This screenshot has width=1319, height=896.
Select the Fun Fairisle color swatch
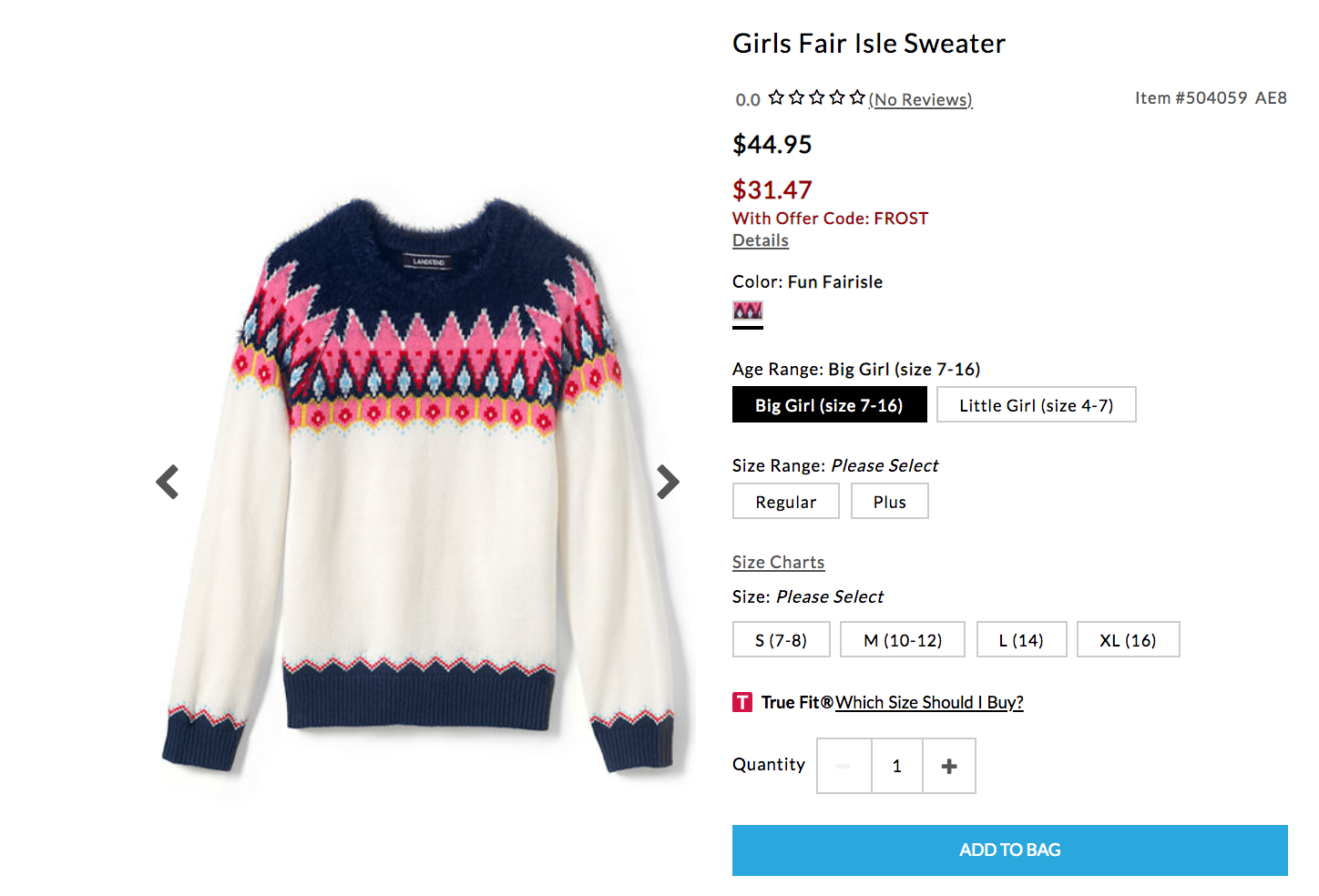pyautogui.click(x=748, y=311)
